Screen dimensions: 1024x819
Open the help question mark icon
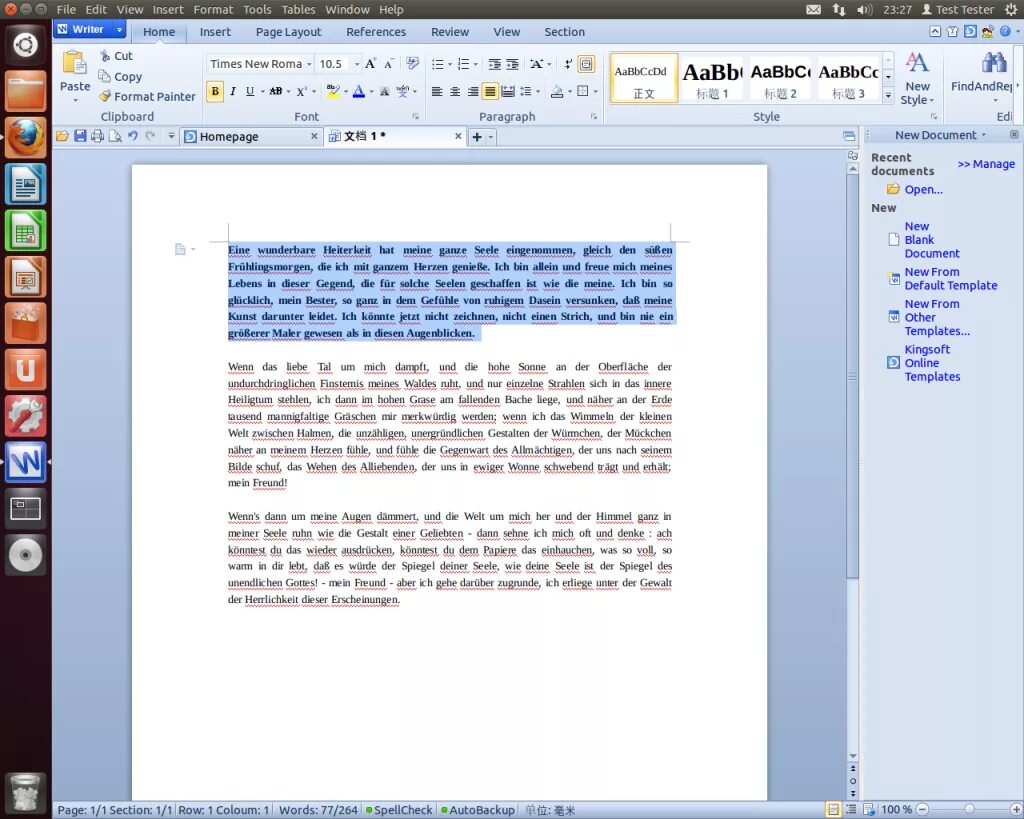(1005, 31)
